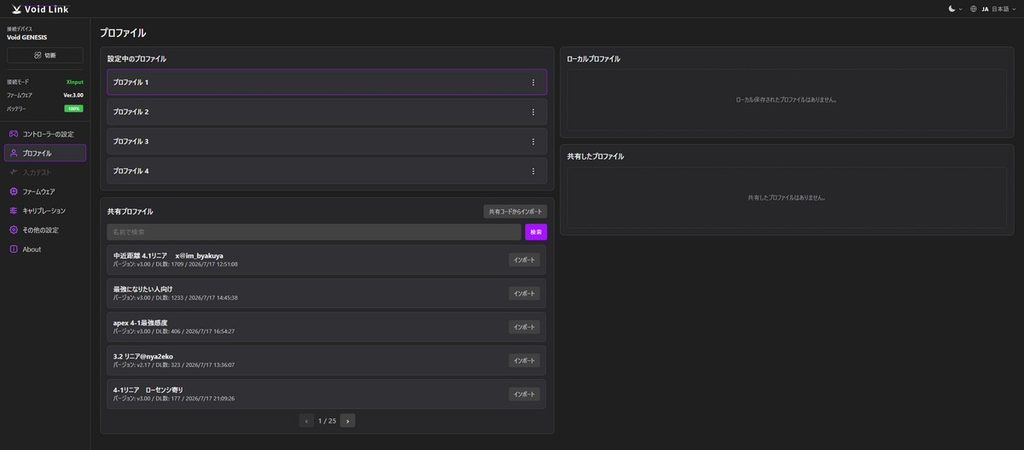This screenshot has width=1024, height=450.
Task: Click the 共有したプロファイル heading
Action: pos(596,157)
